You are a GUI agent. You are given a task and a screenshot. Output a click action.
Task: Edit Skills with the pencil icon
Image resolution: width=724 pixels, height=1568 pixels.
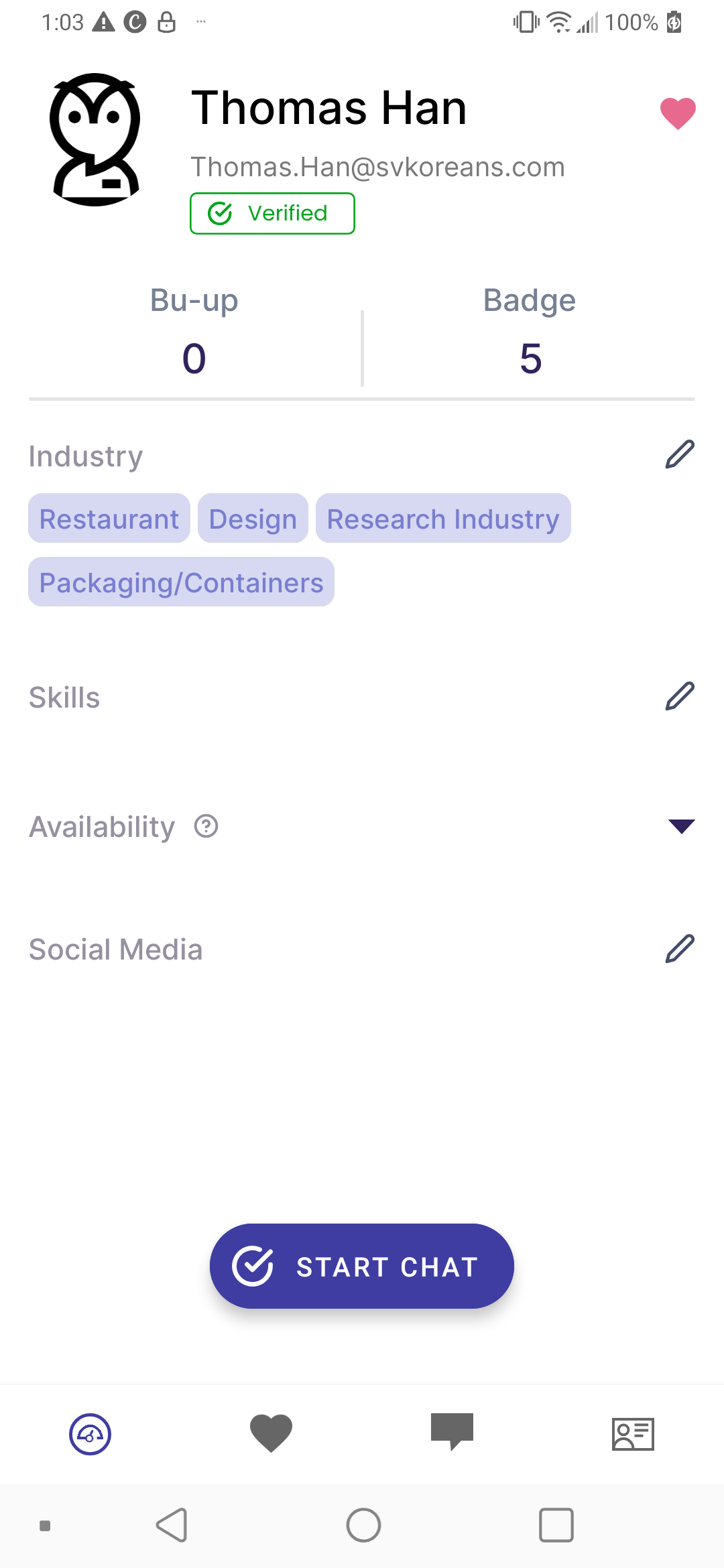click(x=679, y=696)
